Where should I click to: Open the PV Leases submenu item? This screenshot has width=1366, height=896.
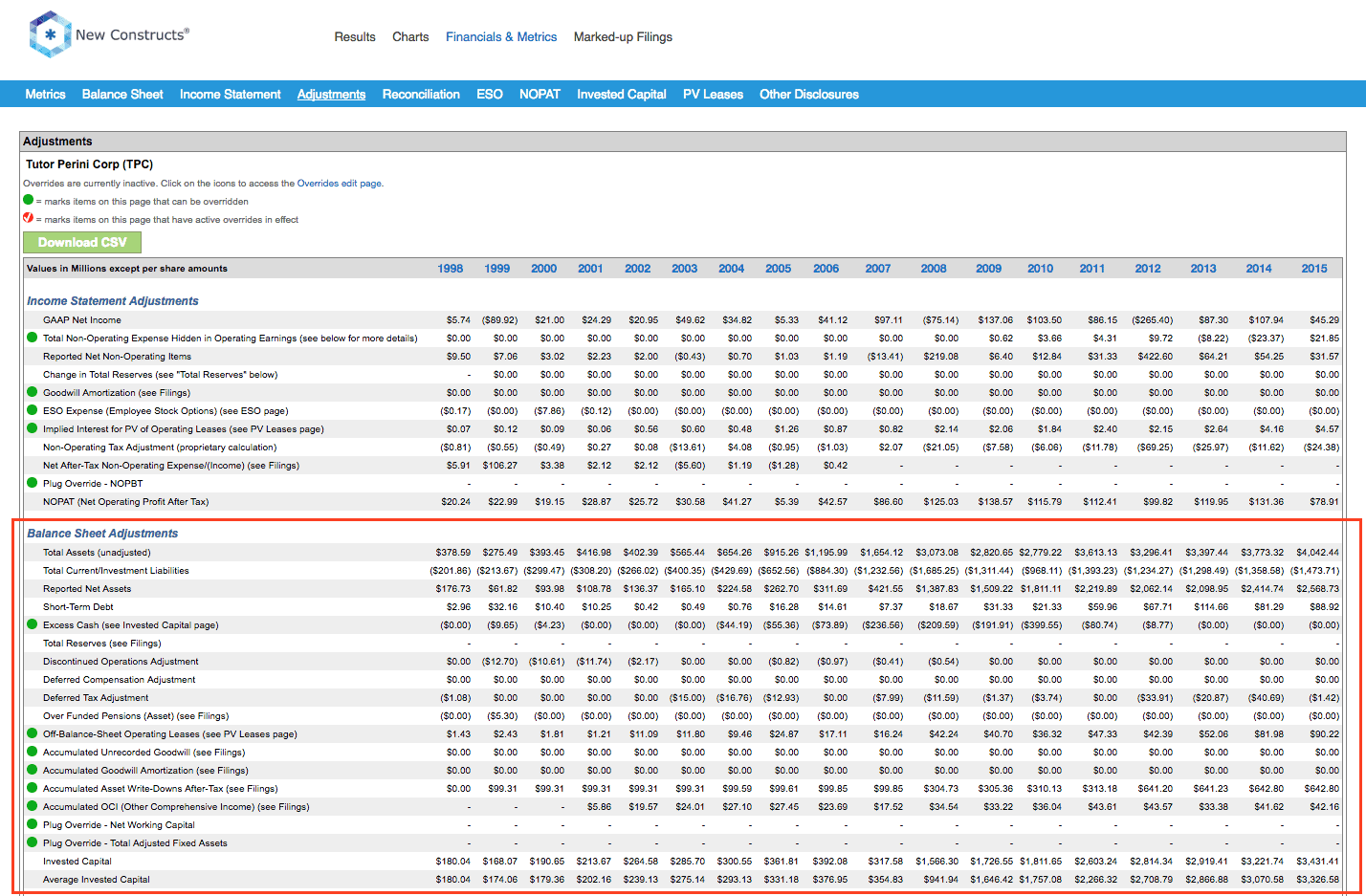713,94
